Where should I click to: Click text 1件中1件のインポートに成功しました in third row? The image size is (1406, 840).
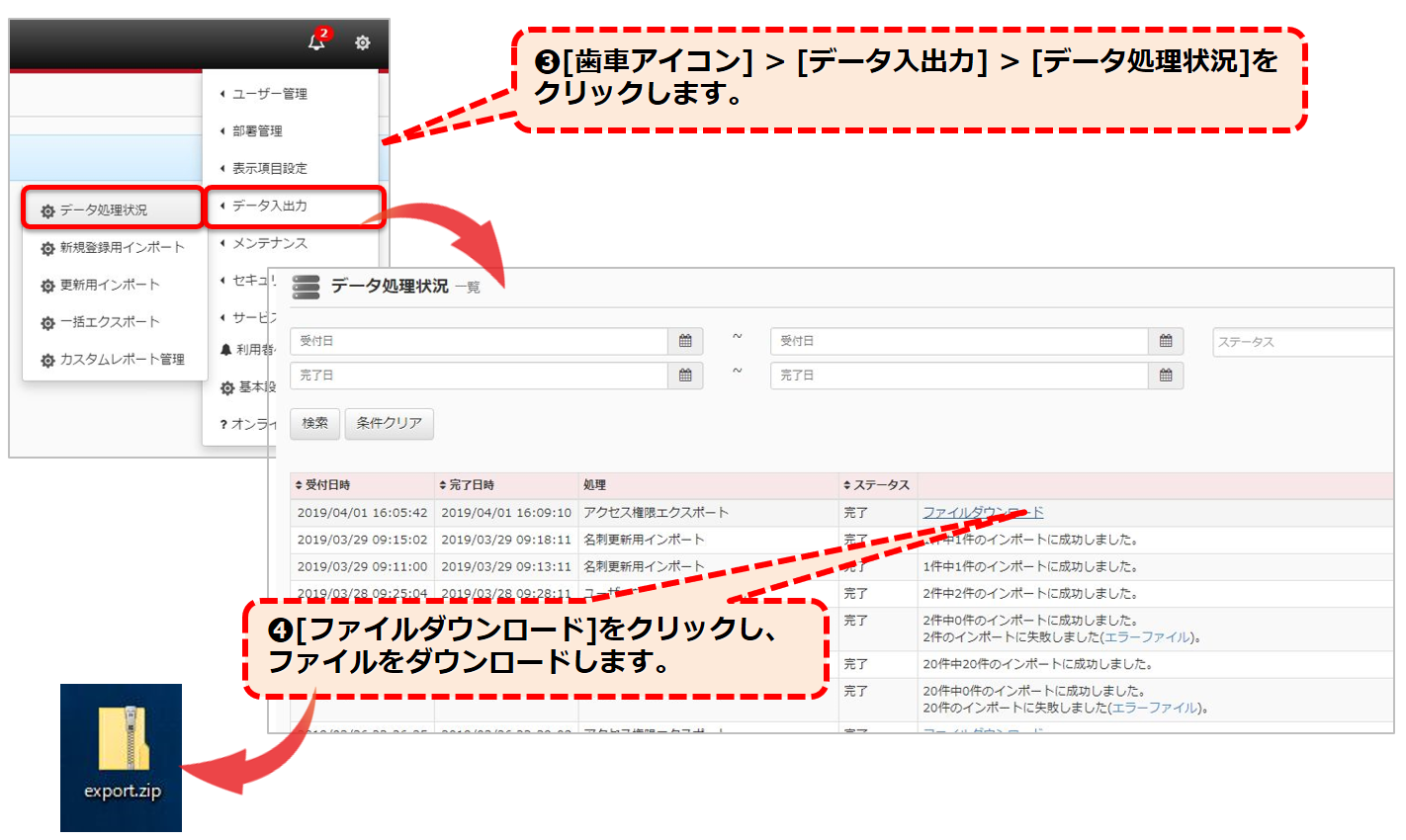tap(1030, 566)
